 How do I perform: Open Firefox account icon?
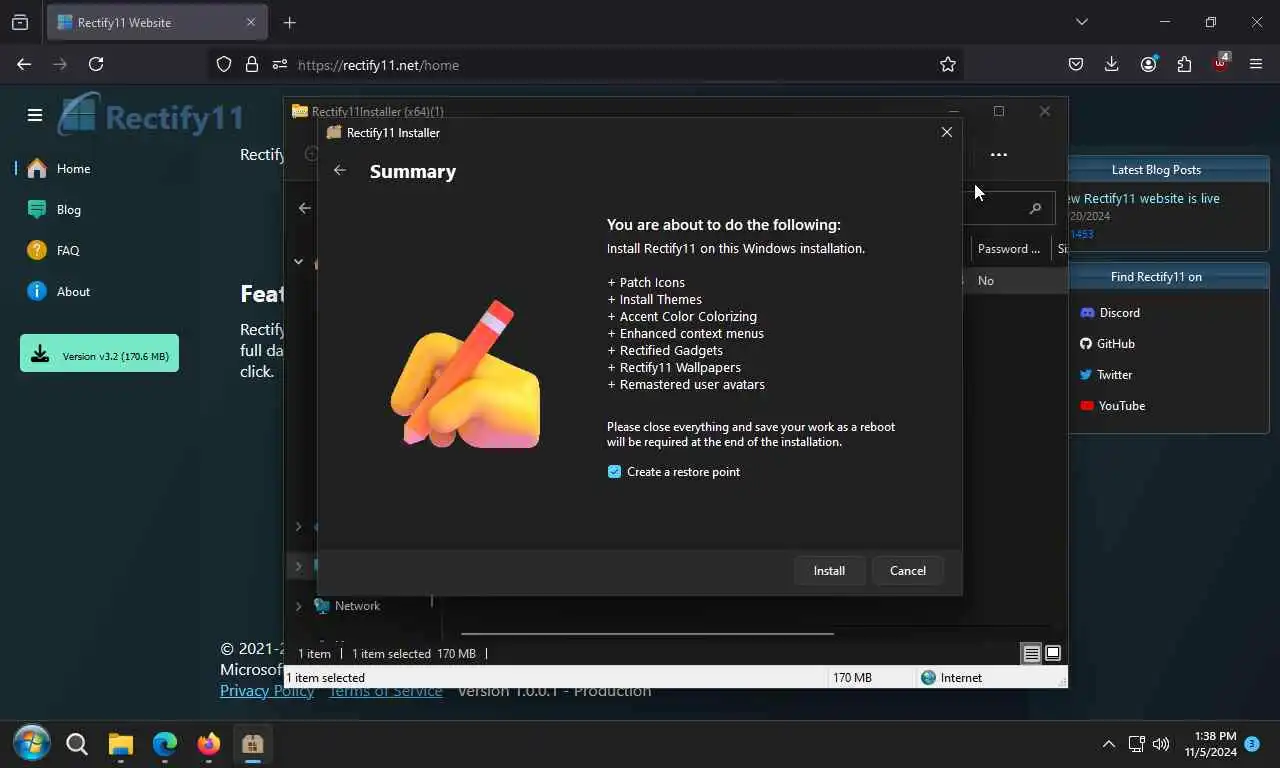[x=1148, y=64]
